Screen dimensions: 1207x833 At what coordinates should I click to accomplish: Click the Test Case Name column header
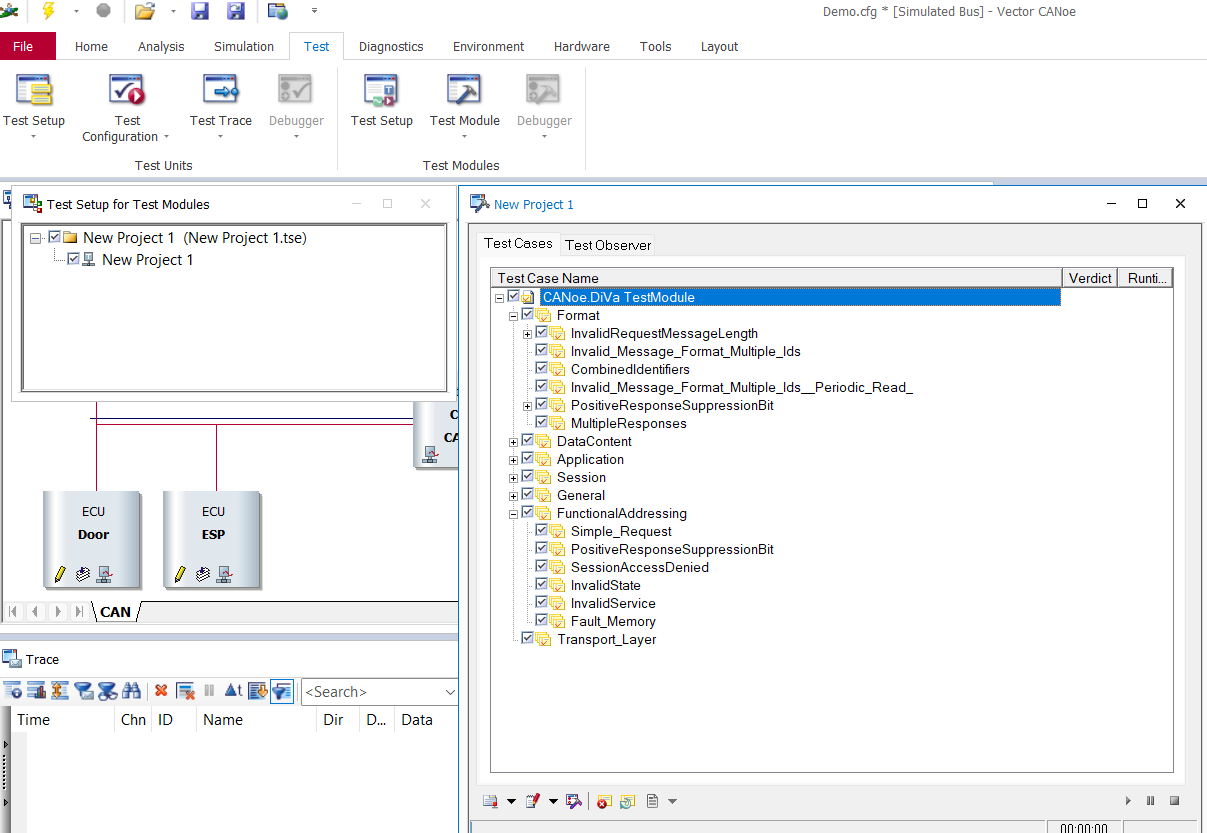click(x=776, y=278)
